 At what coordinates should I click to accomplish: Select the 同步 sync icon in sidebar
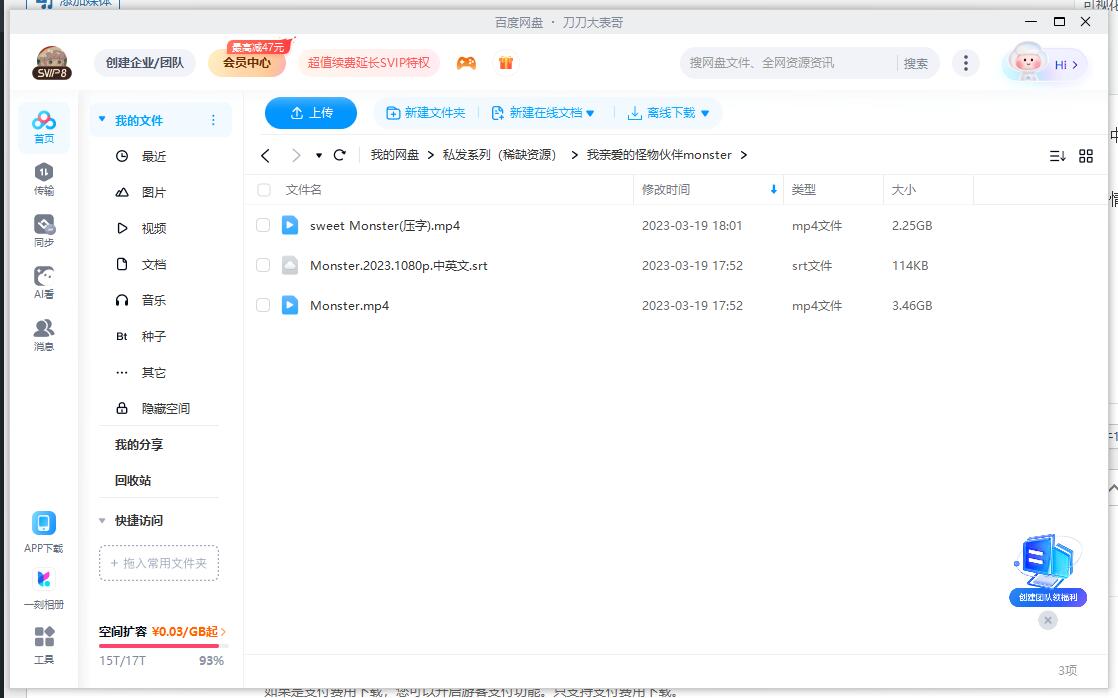pyautogui.click(x=43, y=227)
